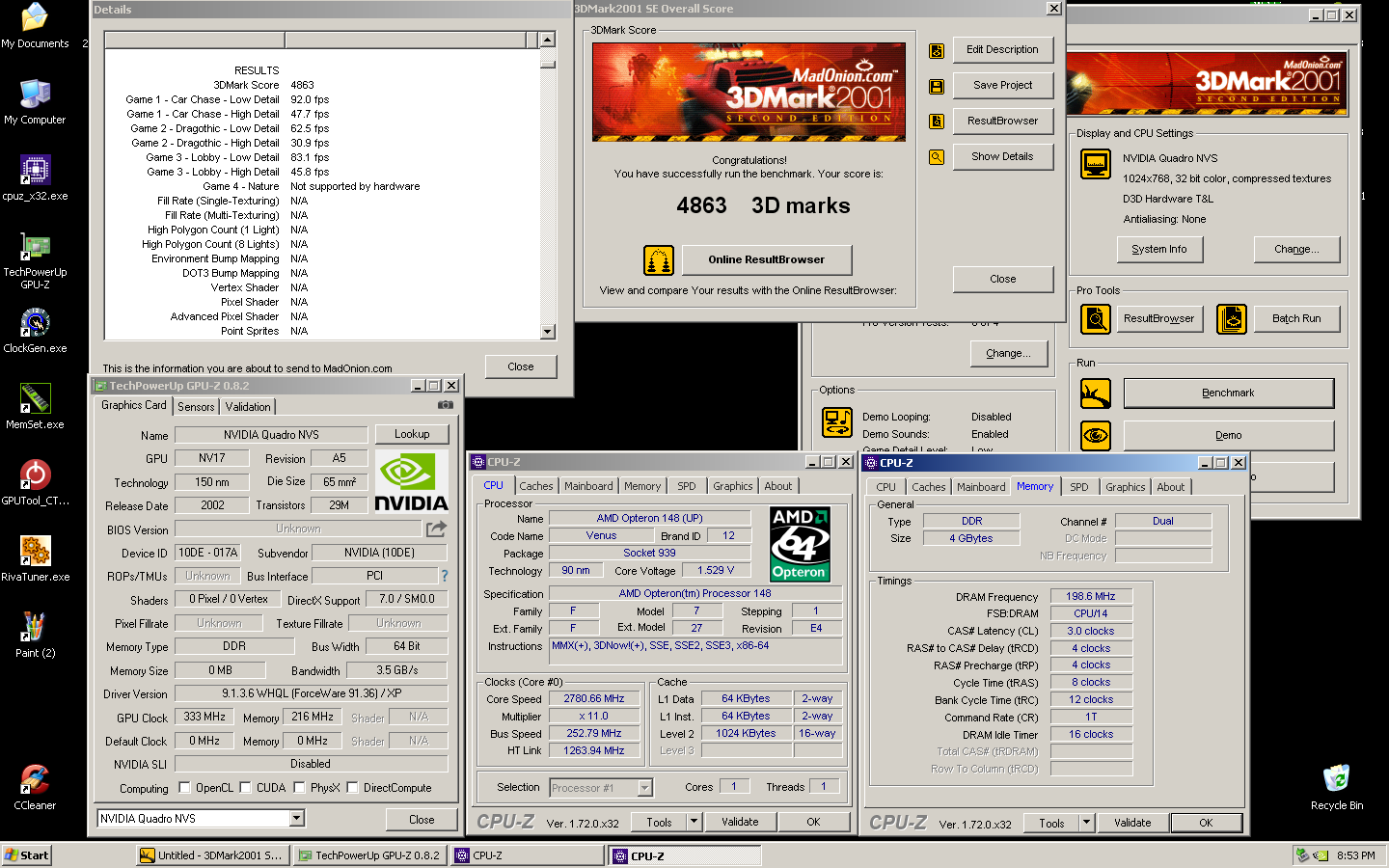This screenshot has width=1389, height=868.
Task: Open Tools dropdown arrow in CPU-Z CPU window
Action: tap(694, 822)
